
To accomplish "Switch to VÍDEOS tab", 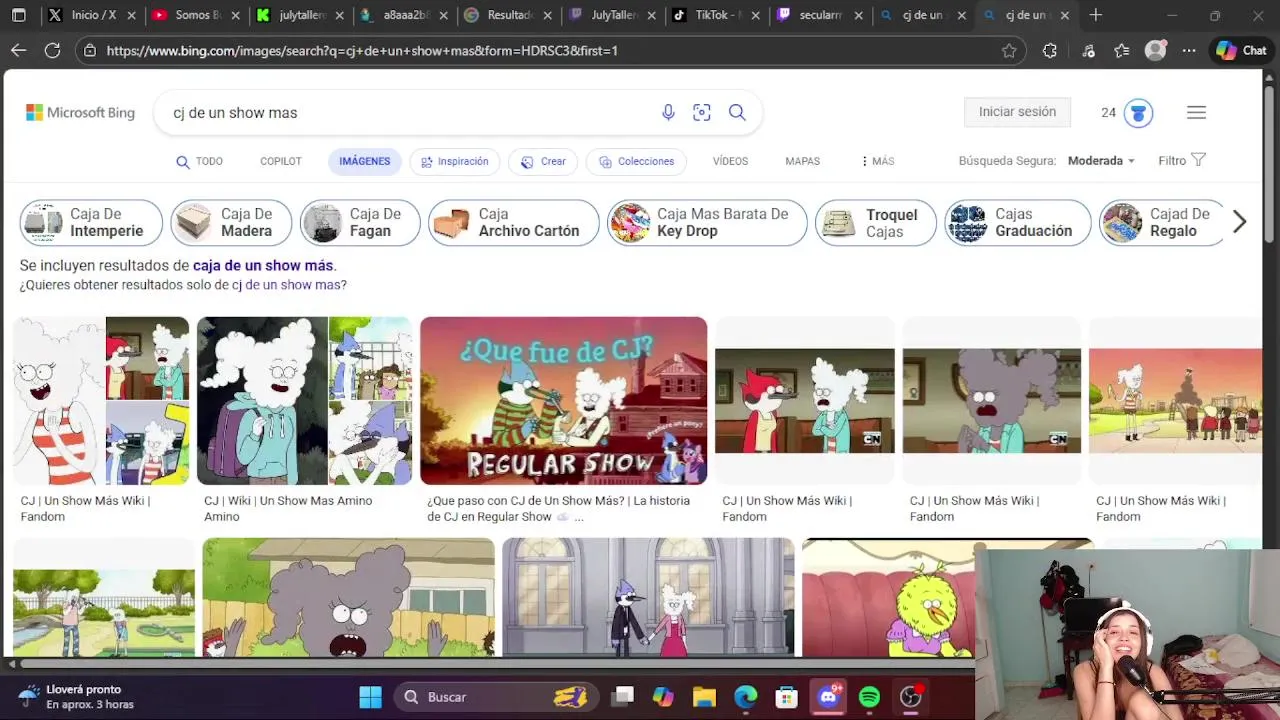I will pos(730,161).
